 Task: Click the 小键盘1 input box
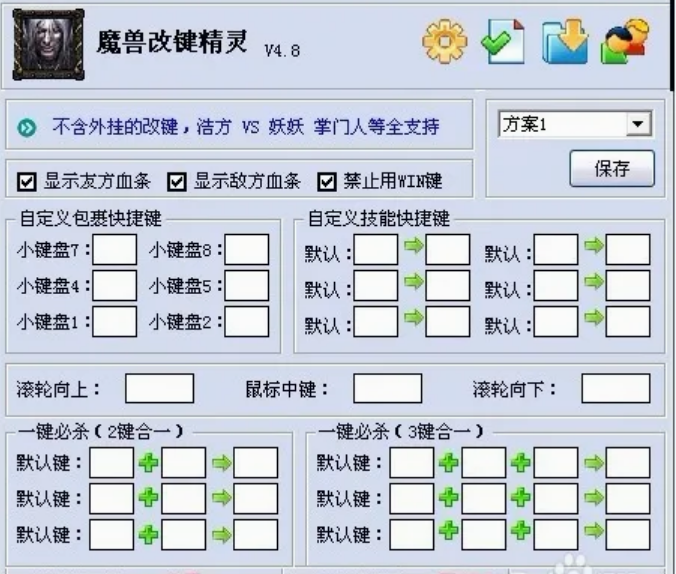(x=115, y=322)
